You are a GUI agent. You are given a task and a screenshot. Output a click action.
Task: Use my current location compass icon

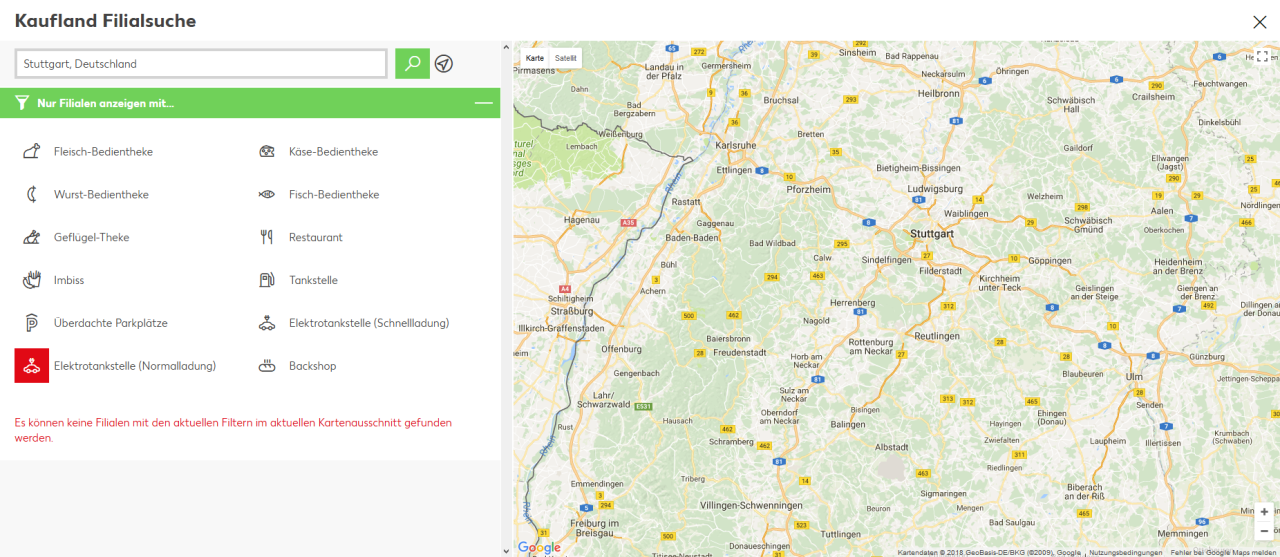click(x=444, y=64)
